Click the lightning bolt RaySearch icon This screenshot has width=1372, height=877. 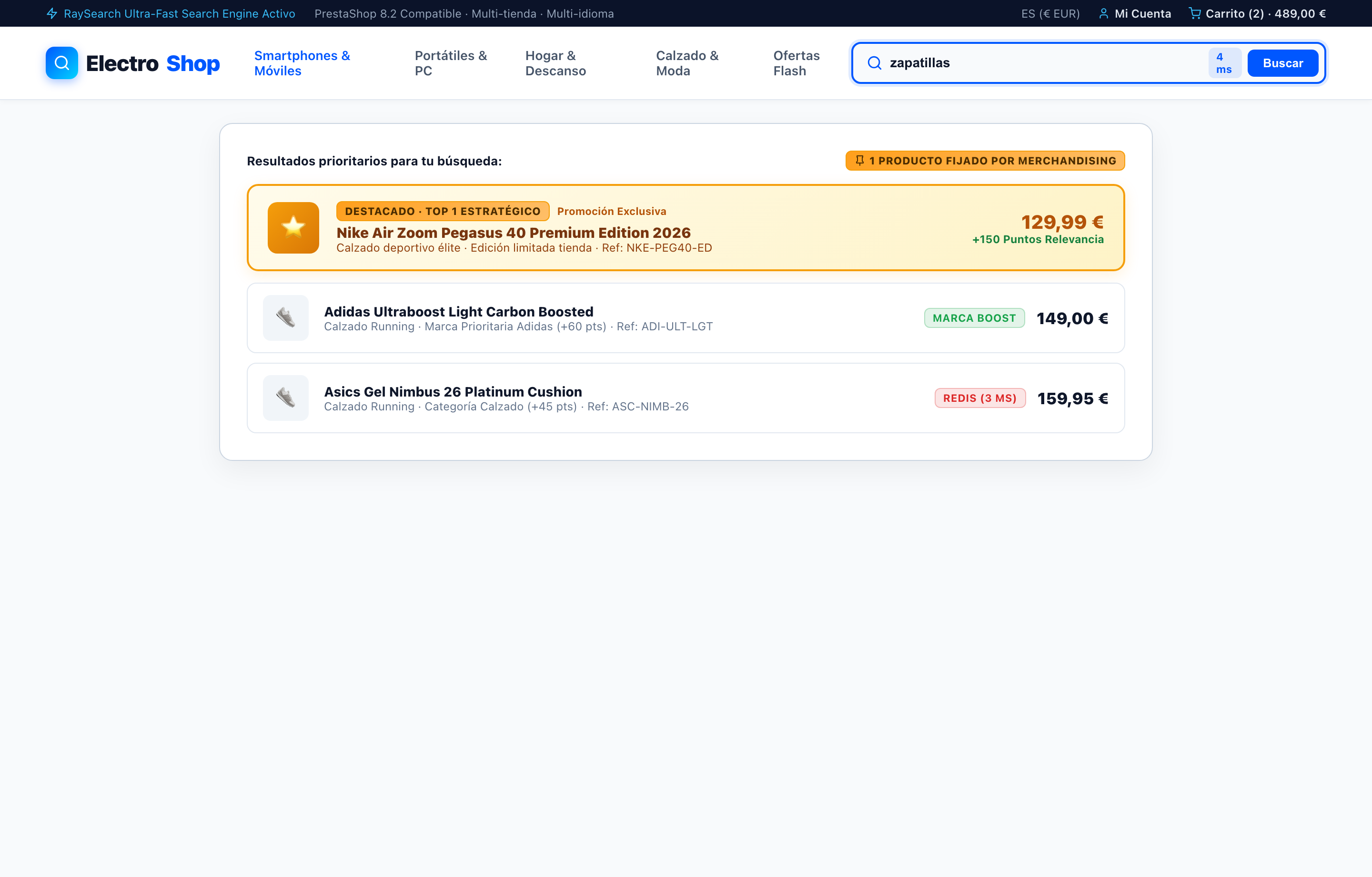tap(52, 13)
